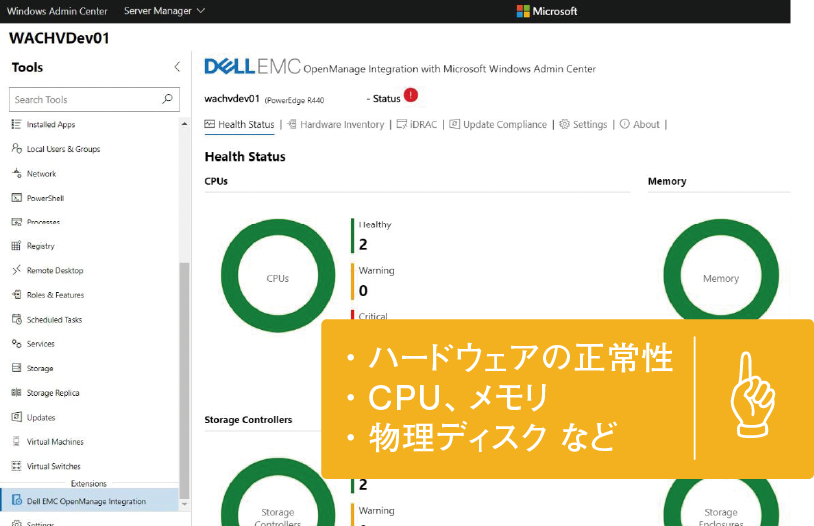The height and width of the screenshot is (526, 814).
Task: Click the Storage Controllers donut chart
Action: tap(278, 492)
